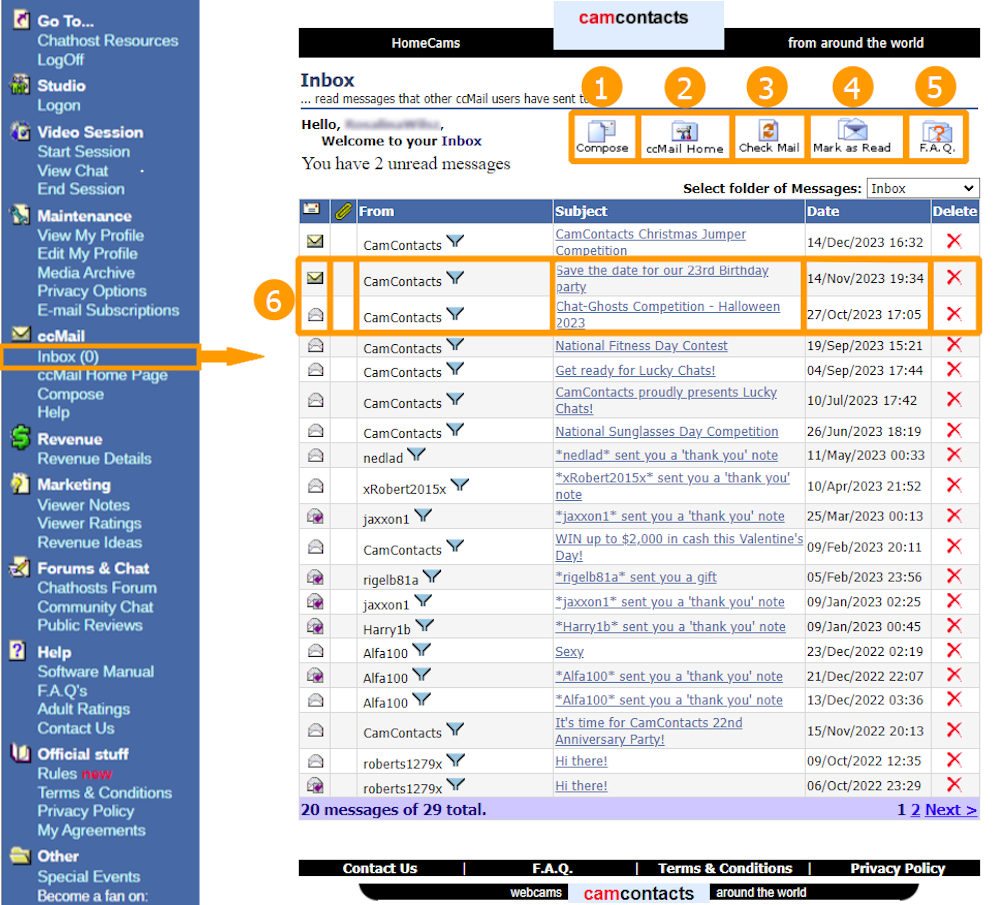Click the paperclip attachment column header
The image size is (993, 905).
click(x=345, y=211)
